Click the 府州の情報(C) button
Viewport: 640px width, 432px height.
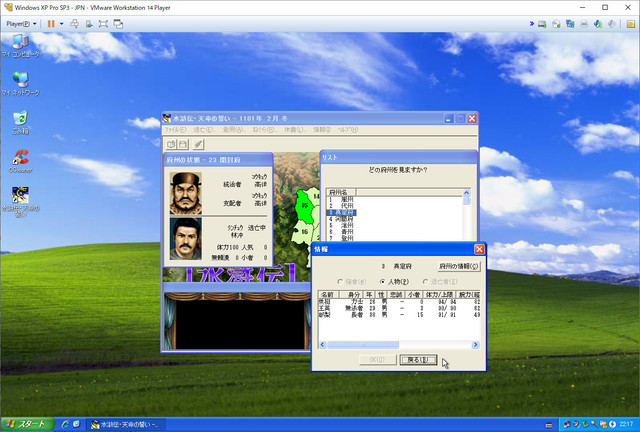coord(459,266)
